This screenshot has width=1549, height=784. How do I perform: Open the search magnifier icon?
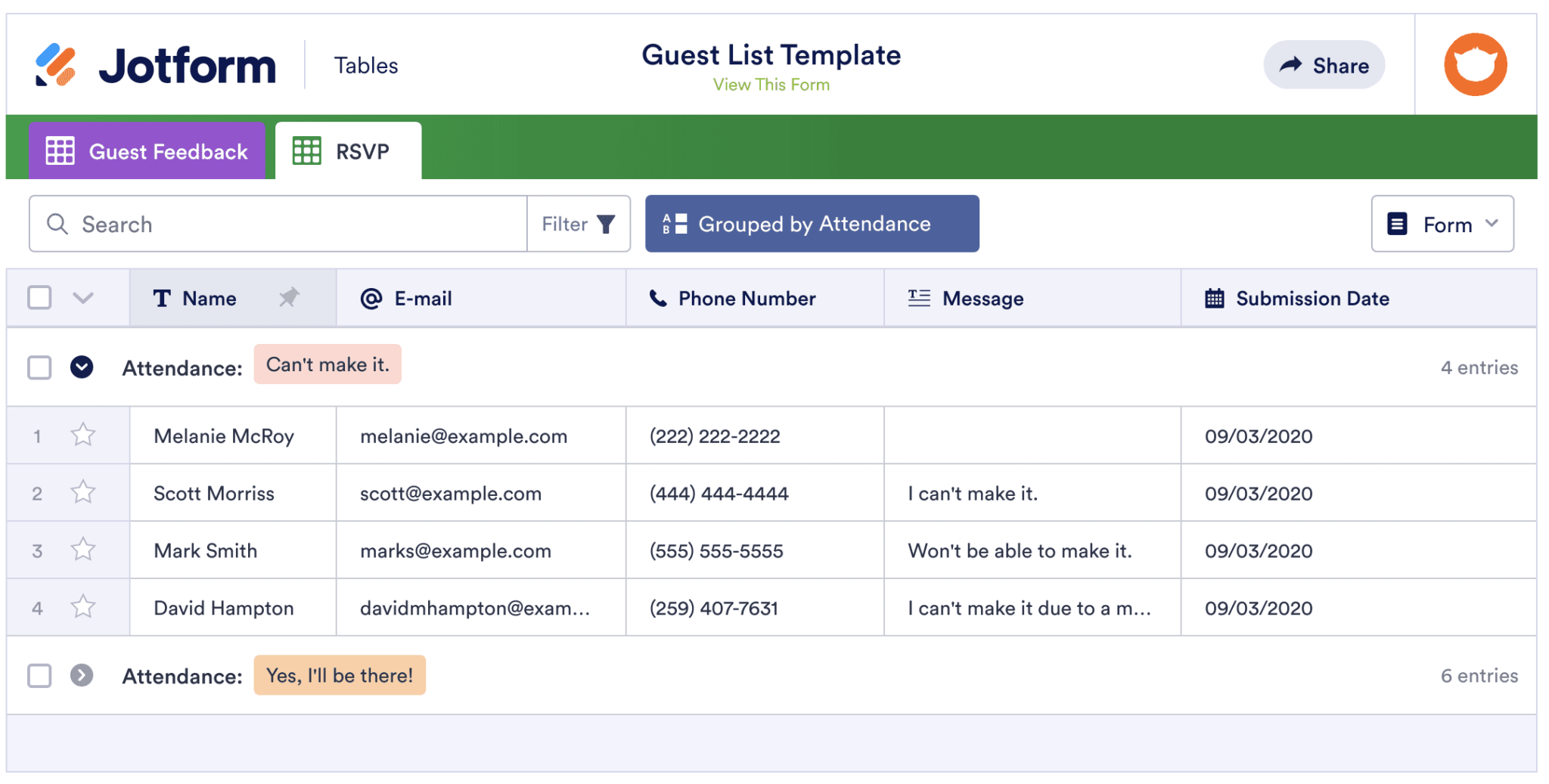(x=57, y=224)
